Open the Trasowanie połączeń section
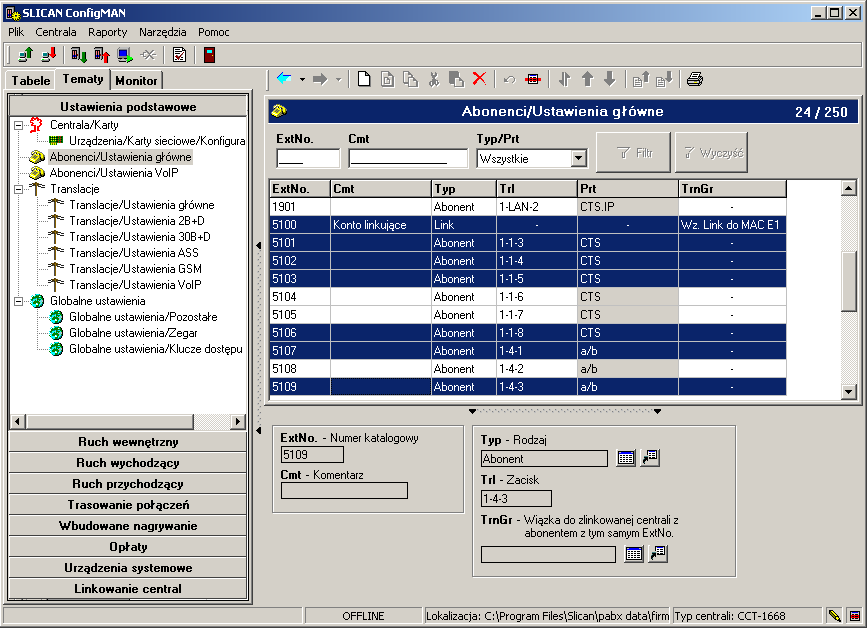 [x=128, y=505]
